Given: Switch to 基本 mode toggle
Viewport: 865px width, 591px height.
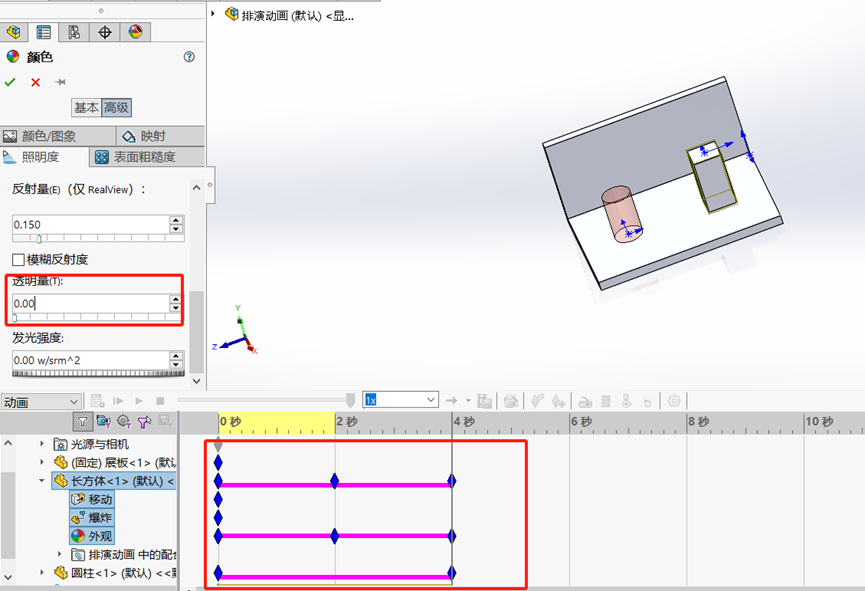Looking at the screenshot, I should [x=86, y=107].
